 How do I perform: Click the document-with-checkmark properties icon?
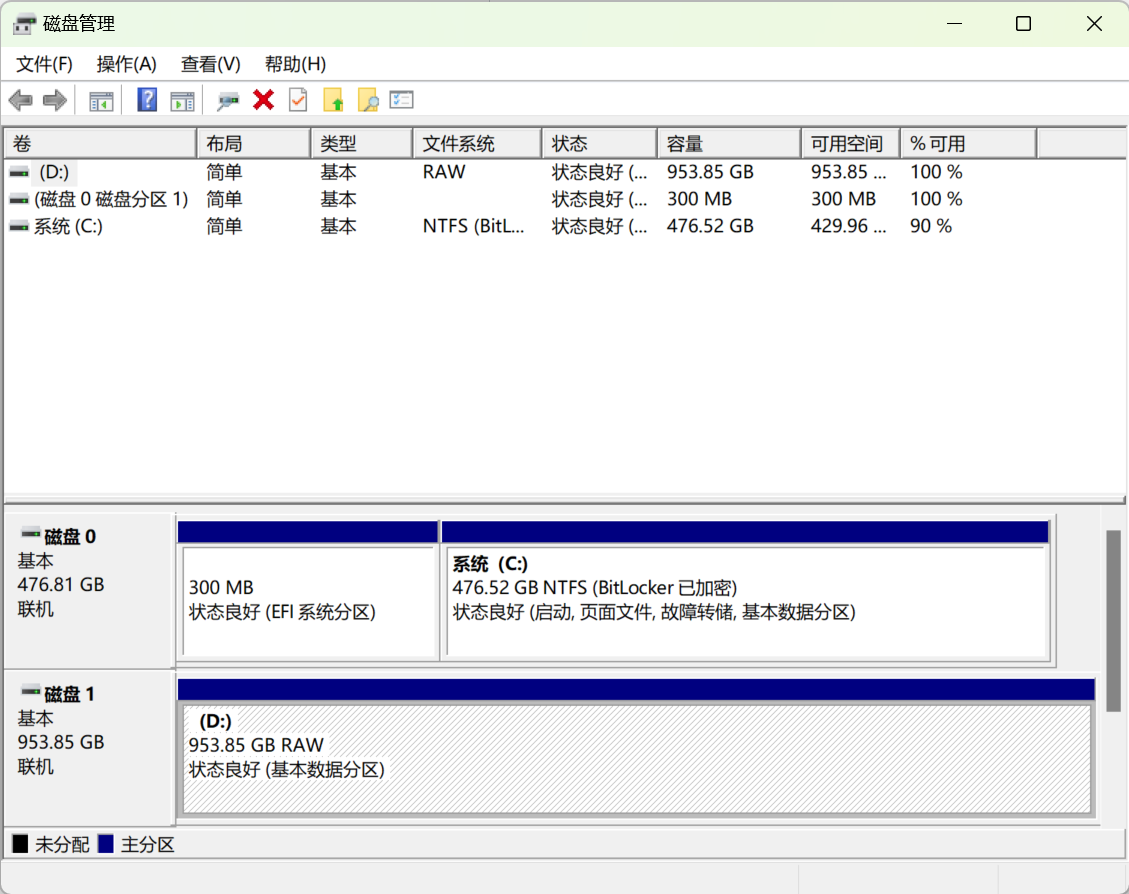[x=297, y=99]
